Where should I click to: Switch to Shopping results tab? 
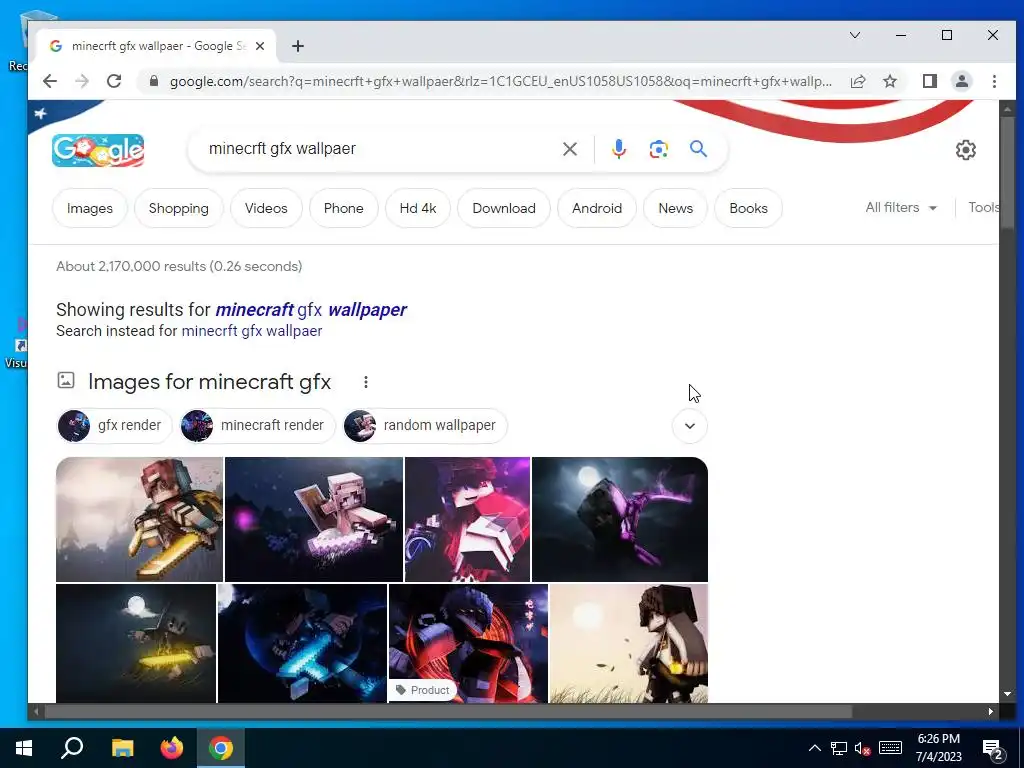point(178,208)
